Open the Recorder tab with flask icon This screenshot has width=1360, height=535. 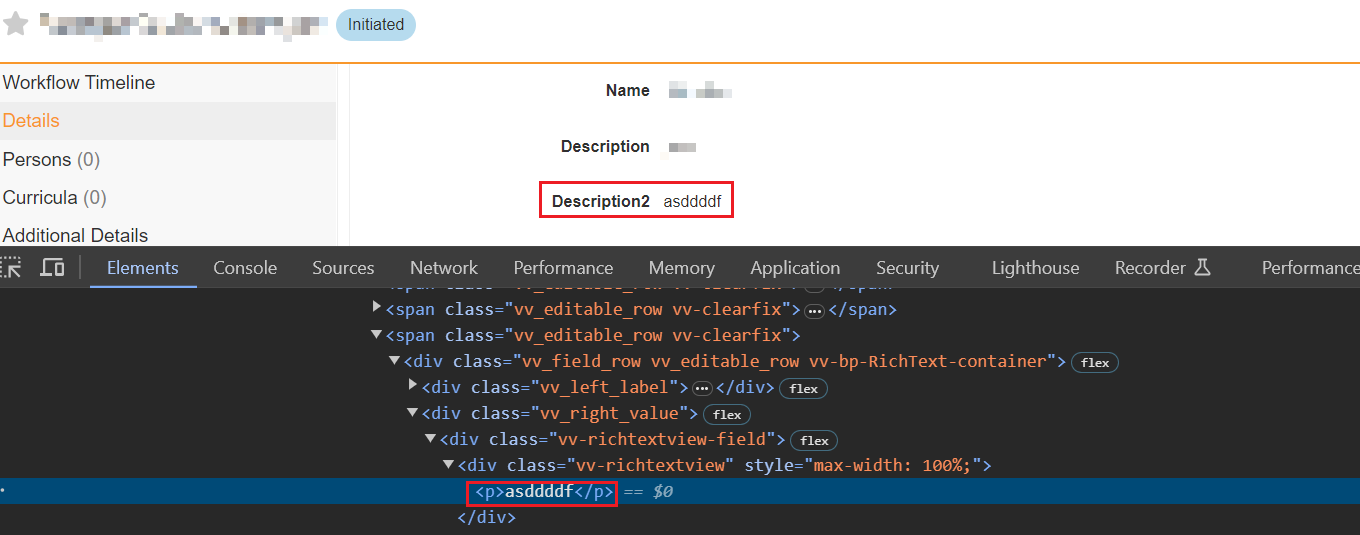pyautogui.click(x=1162, y=268)
